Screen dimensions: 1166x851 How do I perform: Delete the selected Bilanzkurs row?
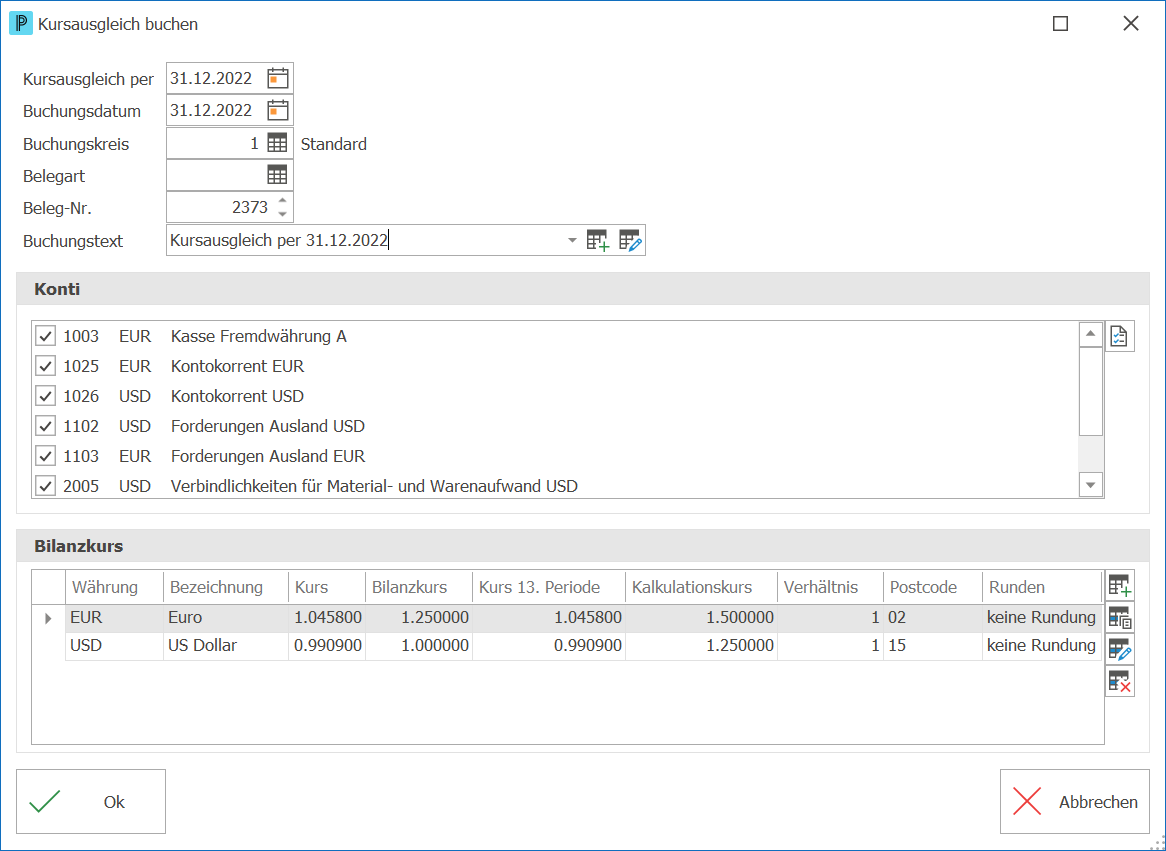coord(1119,681)
